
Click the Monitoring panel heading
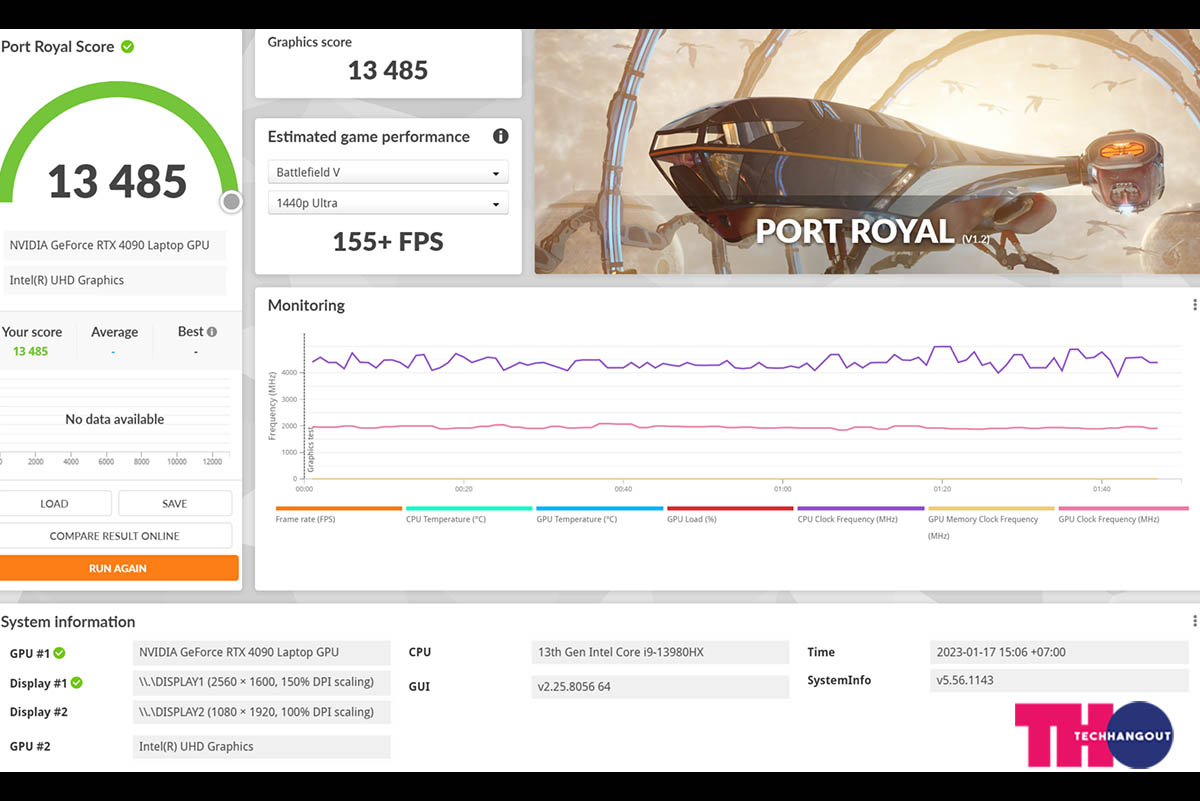(306, 305)
